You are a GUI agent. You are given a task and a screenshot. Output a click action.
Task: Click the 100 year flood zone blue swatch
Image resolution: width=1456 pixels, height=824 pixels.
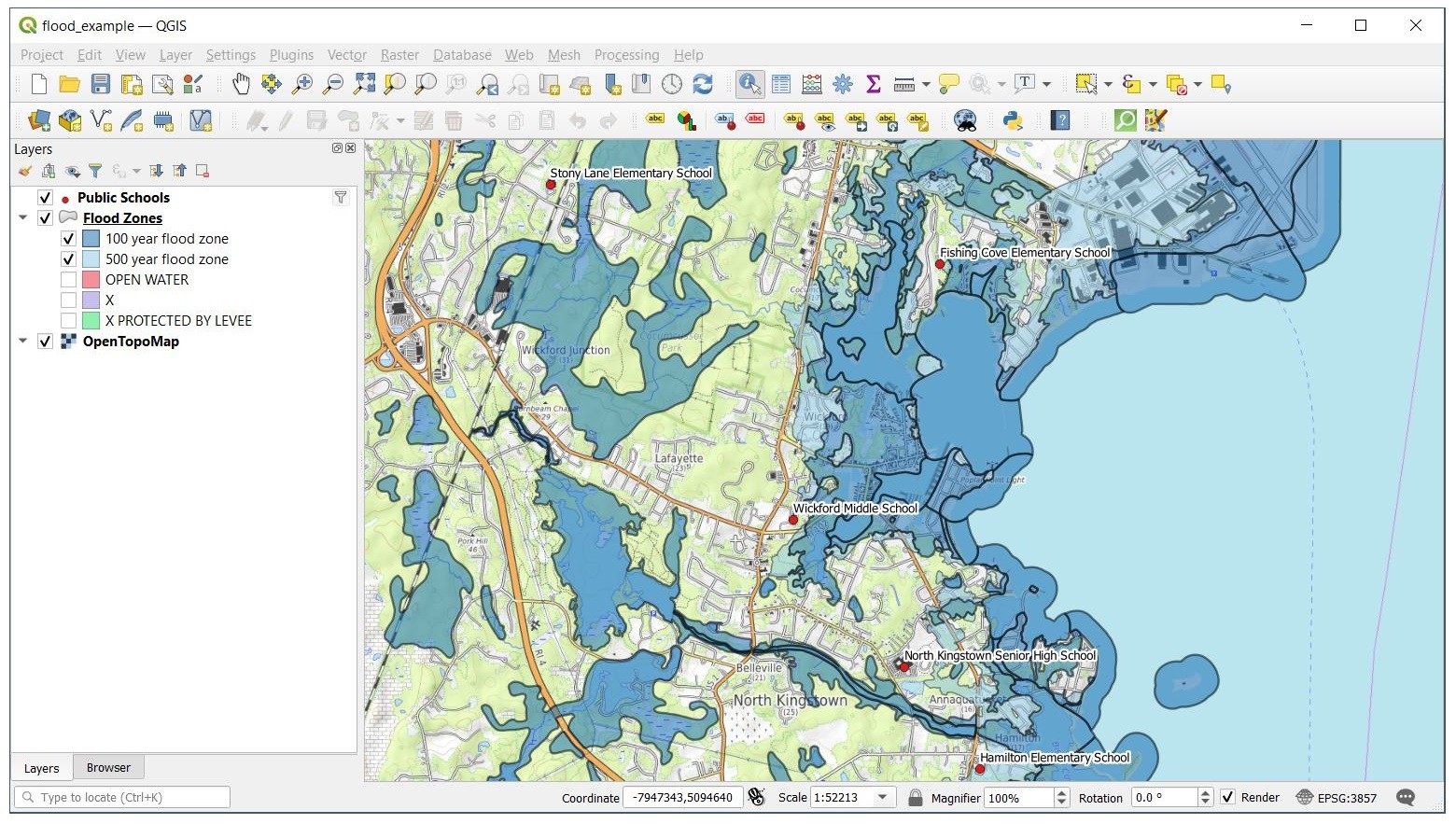[91, 239]
